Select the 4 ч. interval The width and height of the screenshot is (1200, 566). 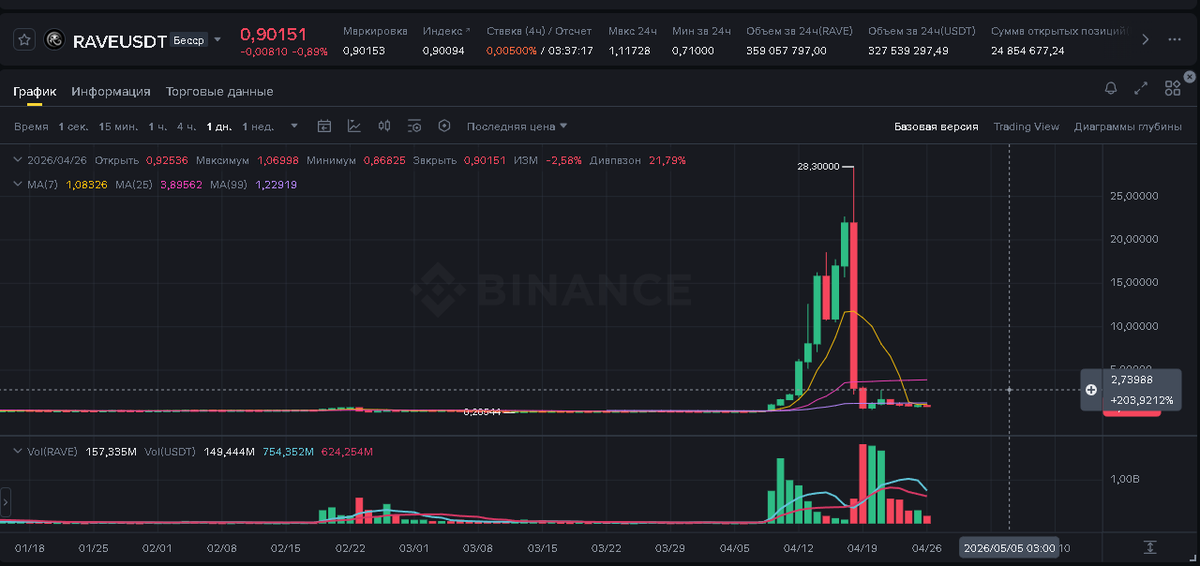(x=187, y=127)
